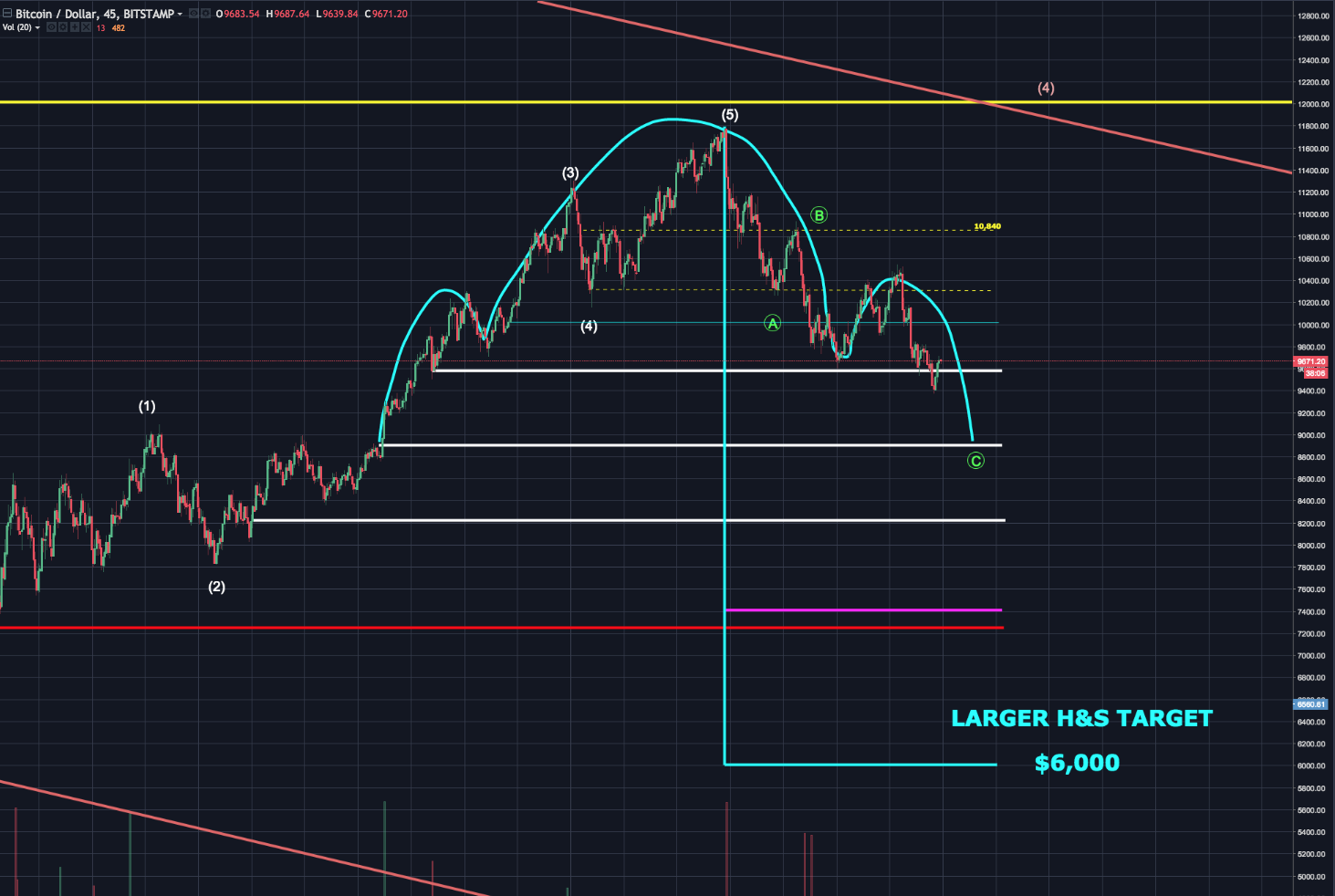Click the 6000.00 price scale label
Screen dimensions: 1335x896
[1311, 766]
